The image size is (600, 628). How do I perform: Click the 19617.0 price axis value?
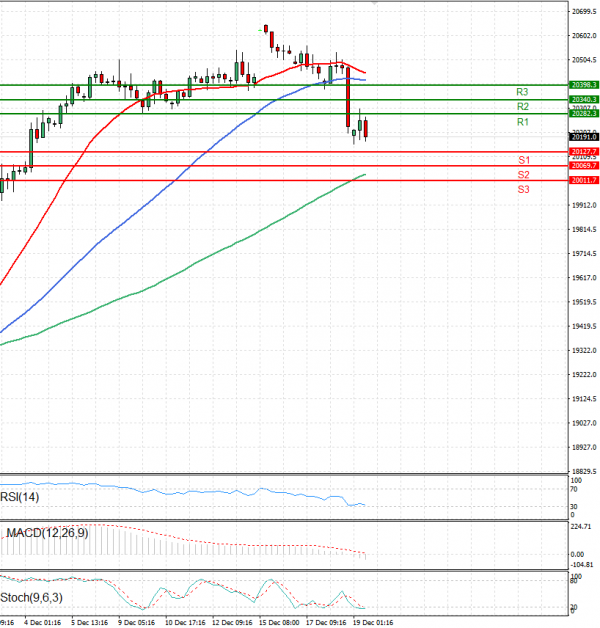point(584,278)
